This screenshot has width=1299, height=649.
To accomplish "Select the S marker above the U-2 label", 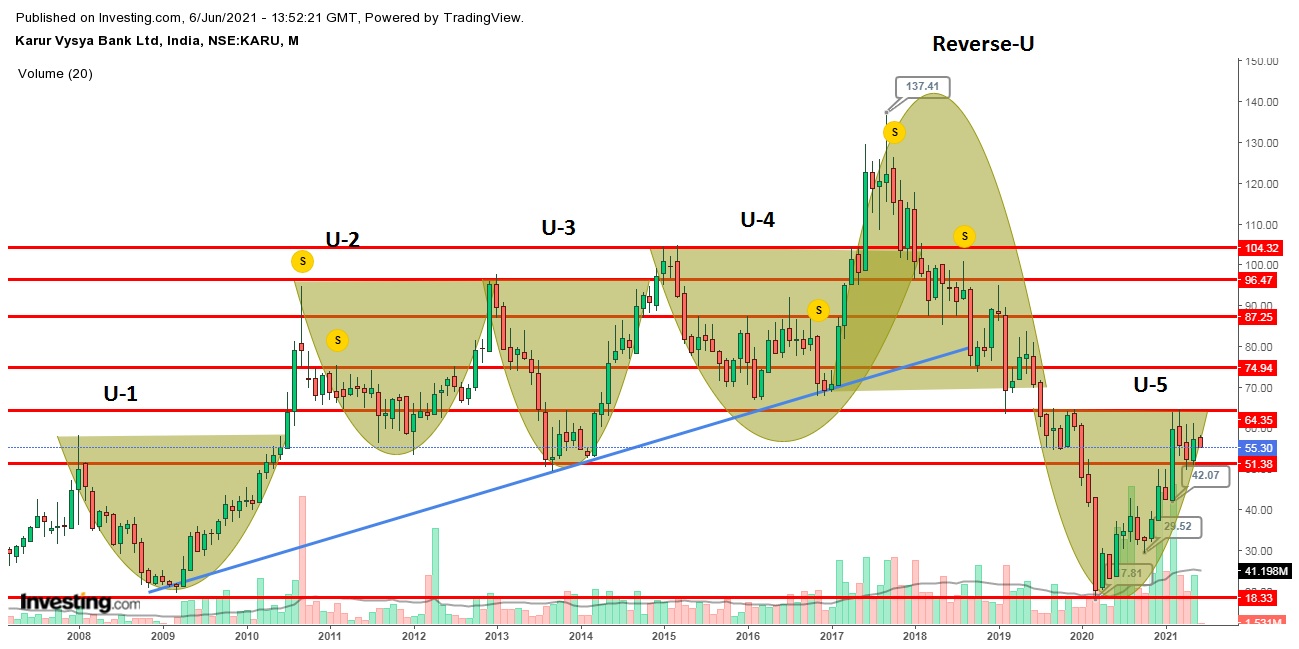I will click(x=302, y=261).
